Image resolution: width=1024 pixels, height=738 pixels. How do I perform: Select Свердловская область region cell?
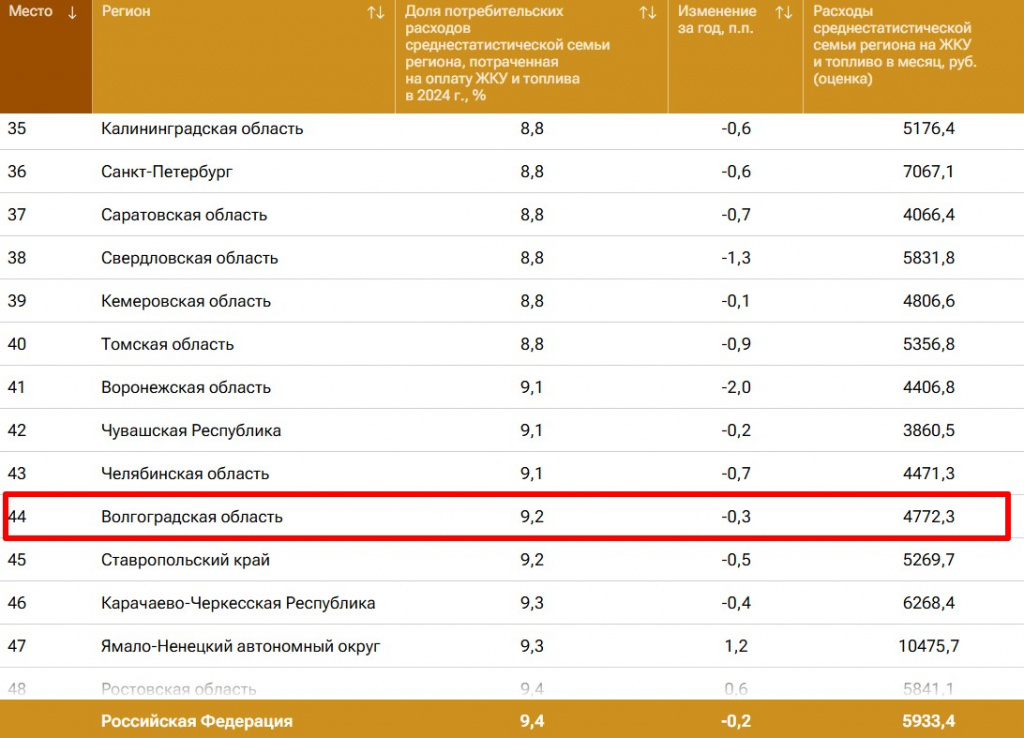[x=189, y=258]
